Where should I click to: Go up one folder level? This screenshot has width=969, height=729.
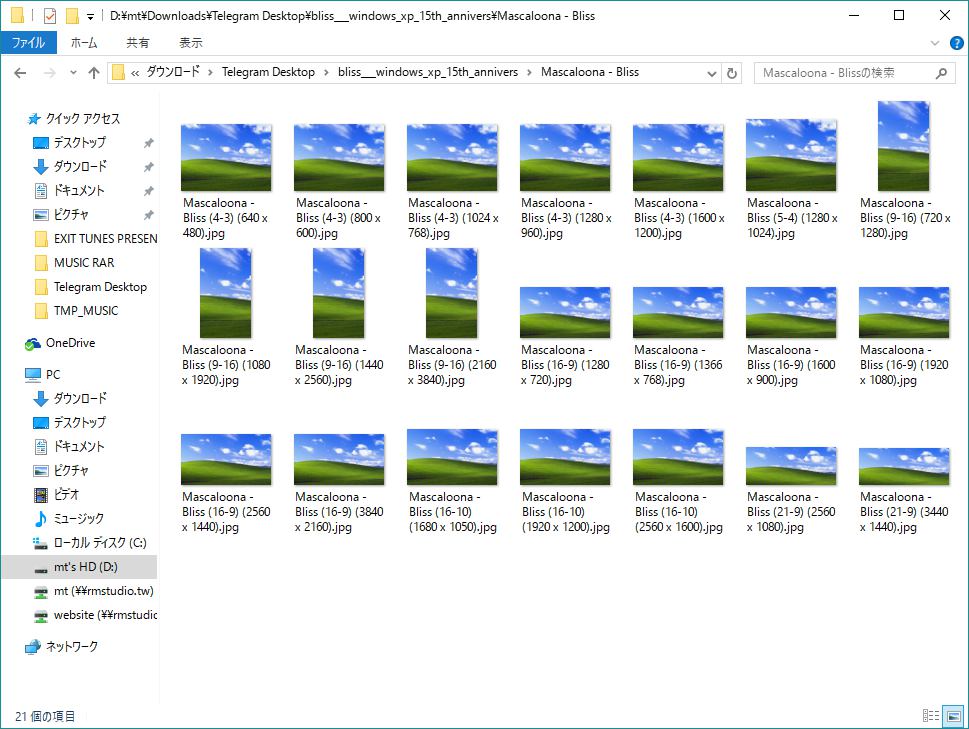click(x=94, y=73)
